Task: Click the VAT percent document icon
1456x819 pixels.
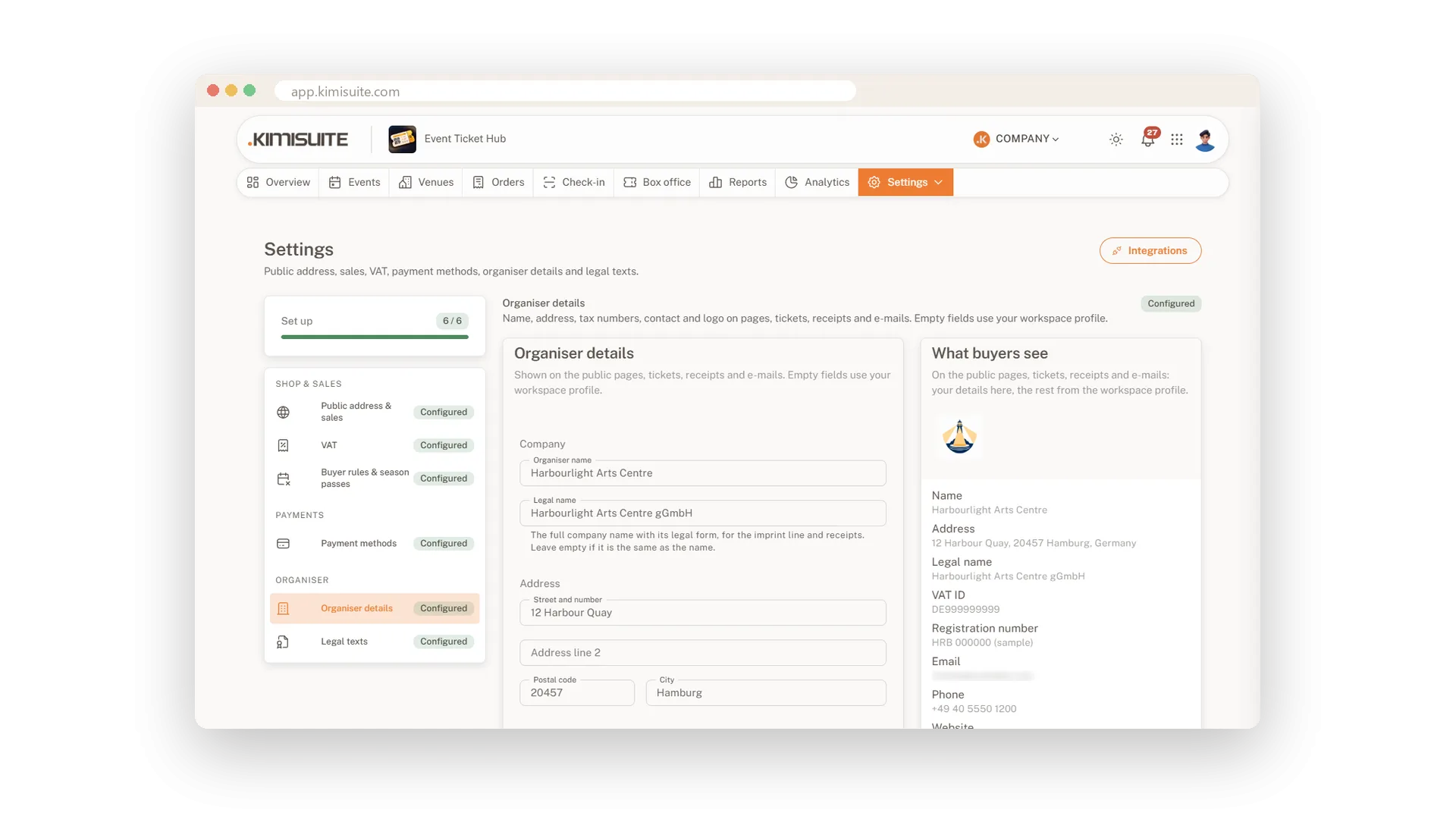Action: pos(283,445)
